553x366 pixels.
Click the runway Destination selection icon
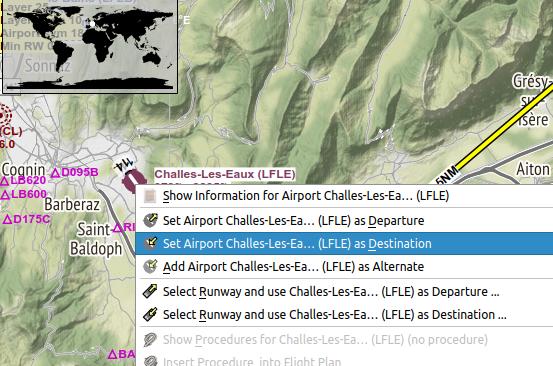click(150, 315)
